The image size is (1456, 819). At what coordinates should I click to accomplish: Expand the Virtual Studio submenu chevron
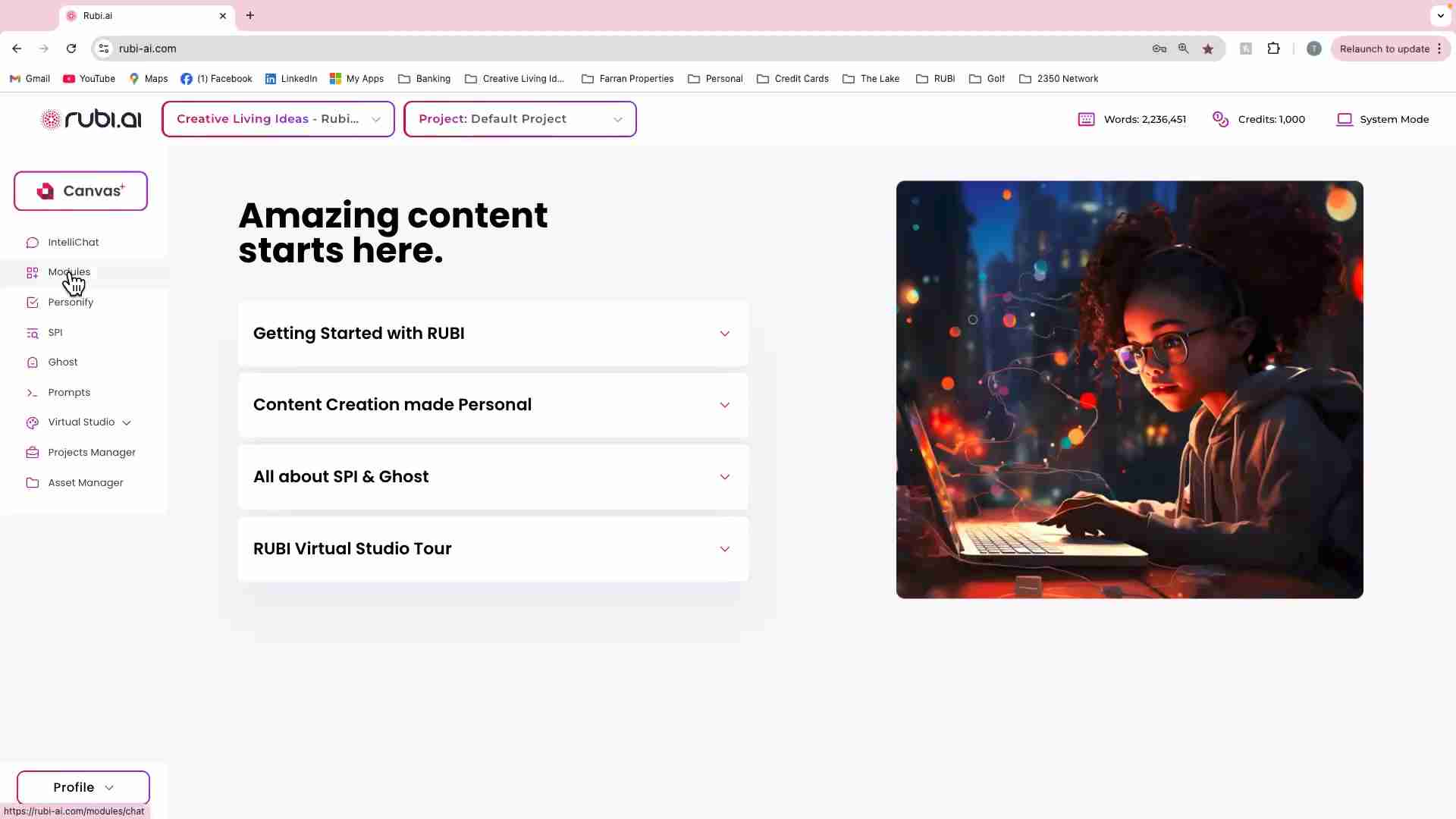click(127, 423)
